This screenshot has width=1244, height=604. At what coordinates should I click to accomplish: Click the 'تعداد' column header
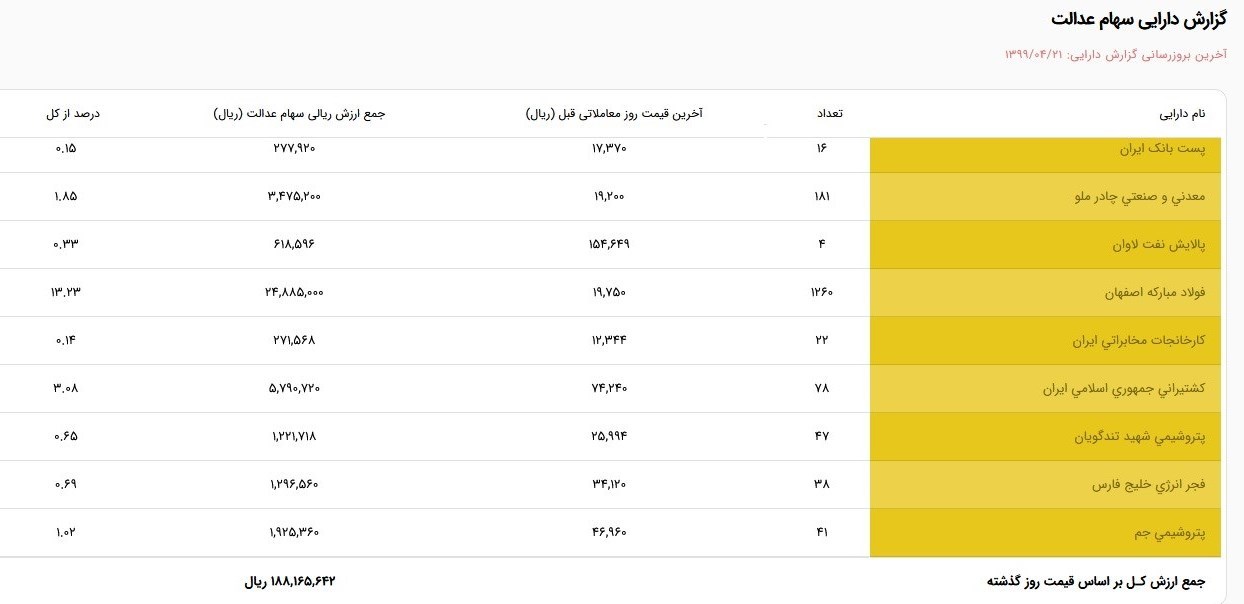pyautogui.click(x=830, y=114)
